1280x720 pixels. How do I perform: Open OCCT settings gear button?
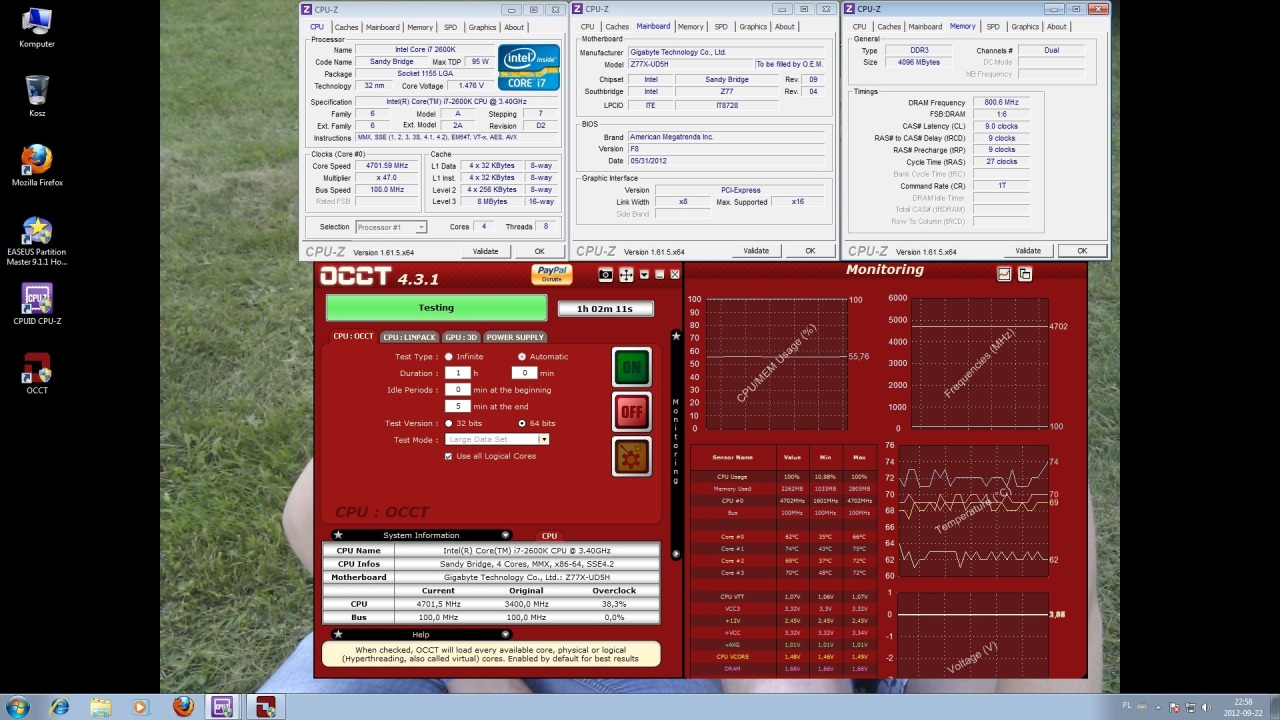[x=632, y=456]
